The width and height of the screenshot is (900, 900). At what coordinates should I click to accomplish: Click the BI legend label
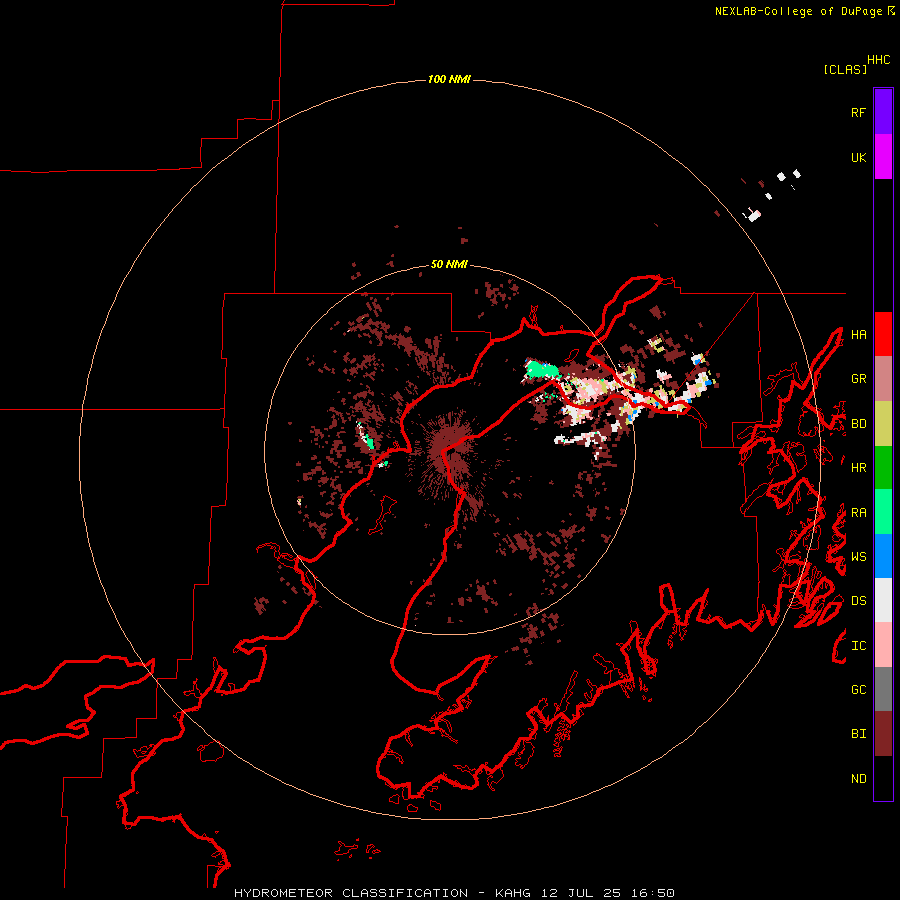point(858,734)
